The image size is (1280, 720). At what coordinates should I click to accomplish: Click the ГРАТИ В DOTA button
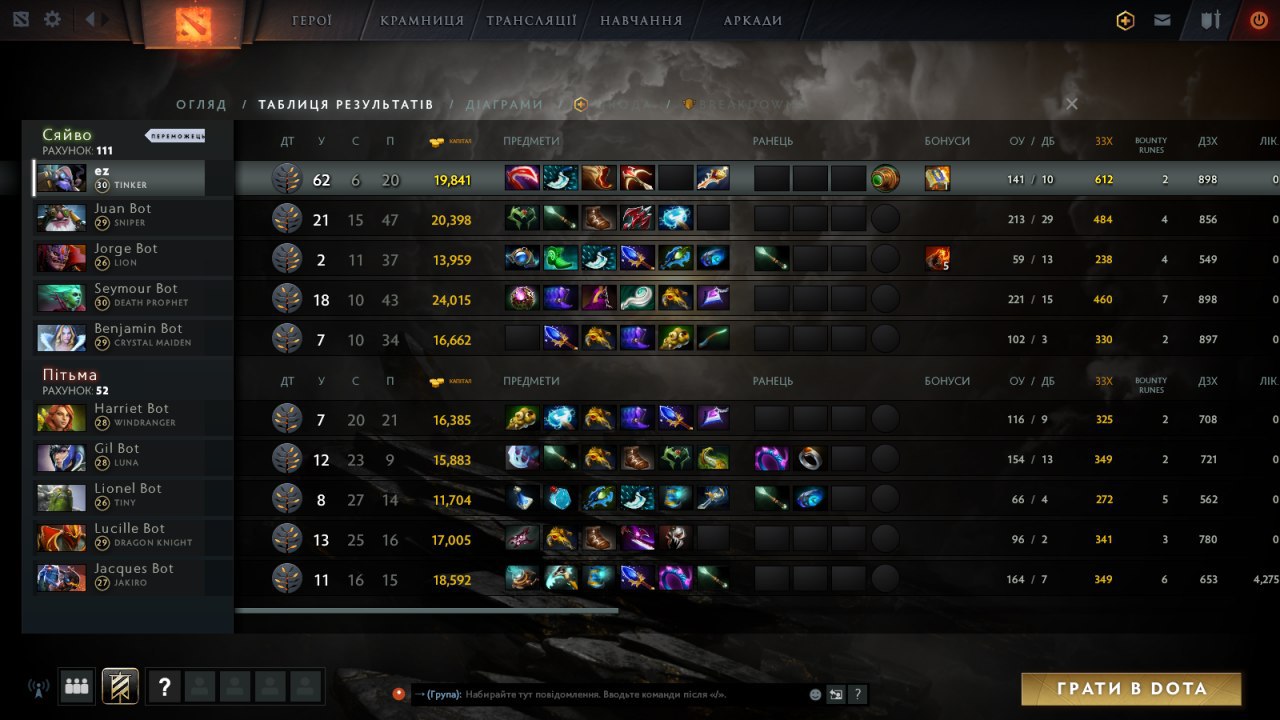(1131, 689)
